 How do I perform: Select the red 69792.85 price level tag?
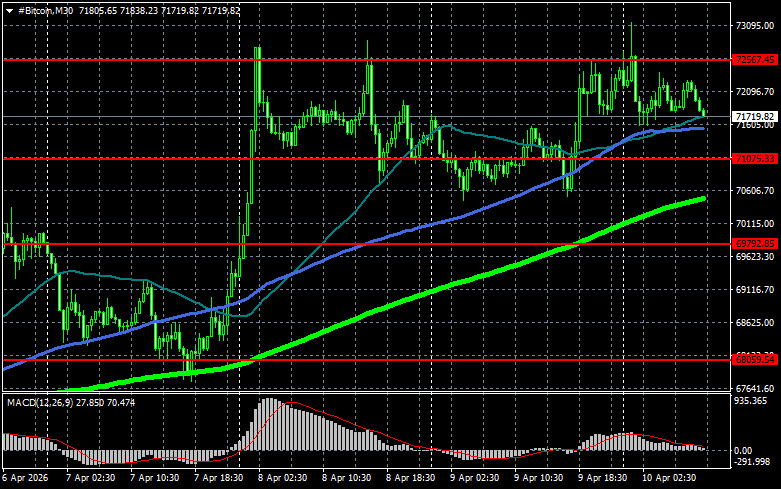pyautogui.click(x=755, y=243)
